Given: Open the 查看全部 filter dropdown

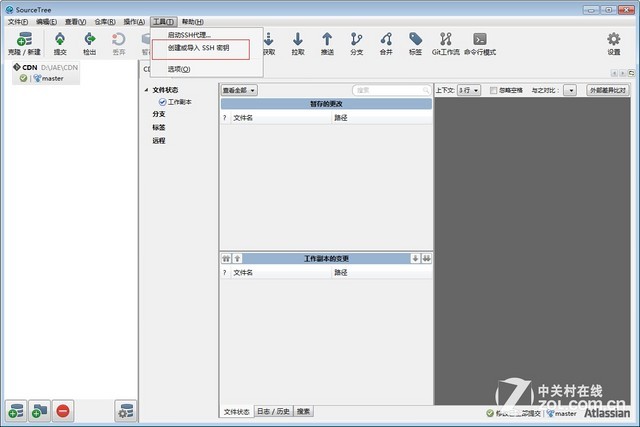Looking at the screenshot, I should [239, 90].
